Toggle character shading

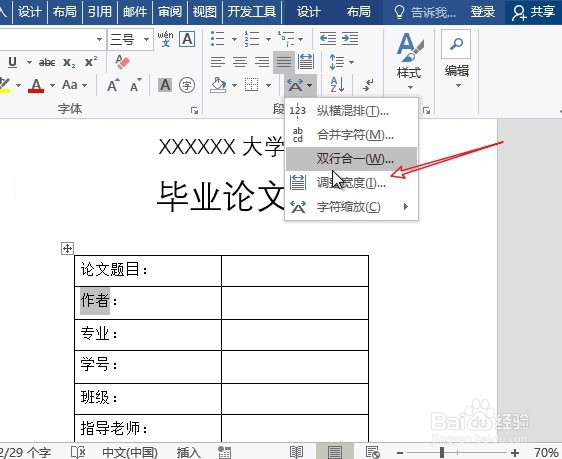point(165,85)
